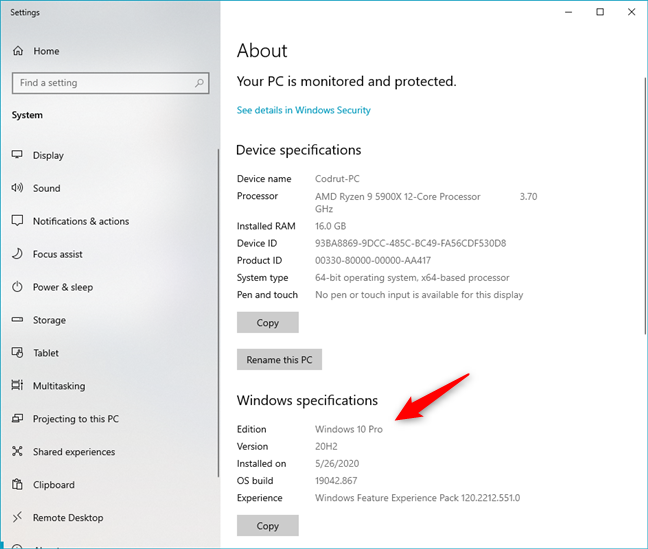The height and width of the screenshot is (549, 648).
Task: Click the Power & sleep icon
Action: [x=17, y=287]
